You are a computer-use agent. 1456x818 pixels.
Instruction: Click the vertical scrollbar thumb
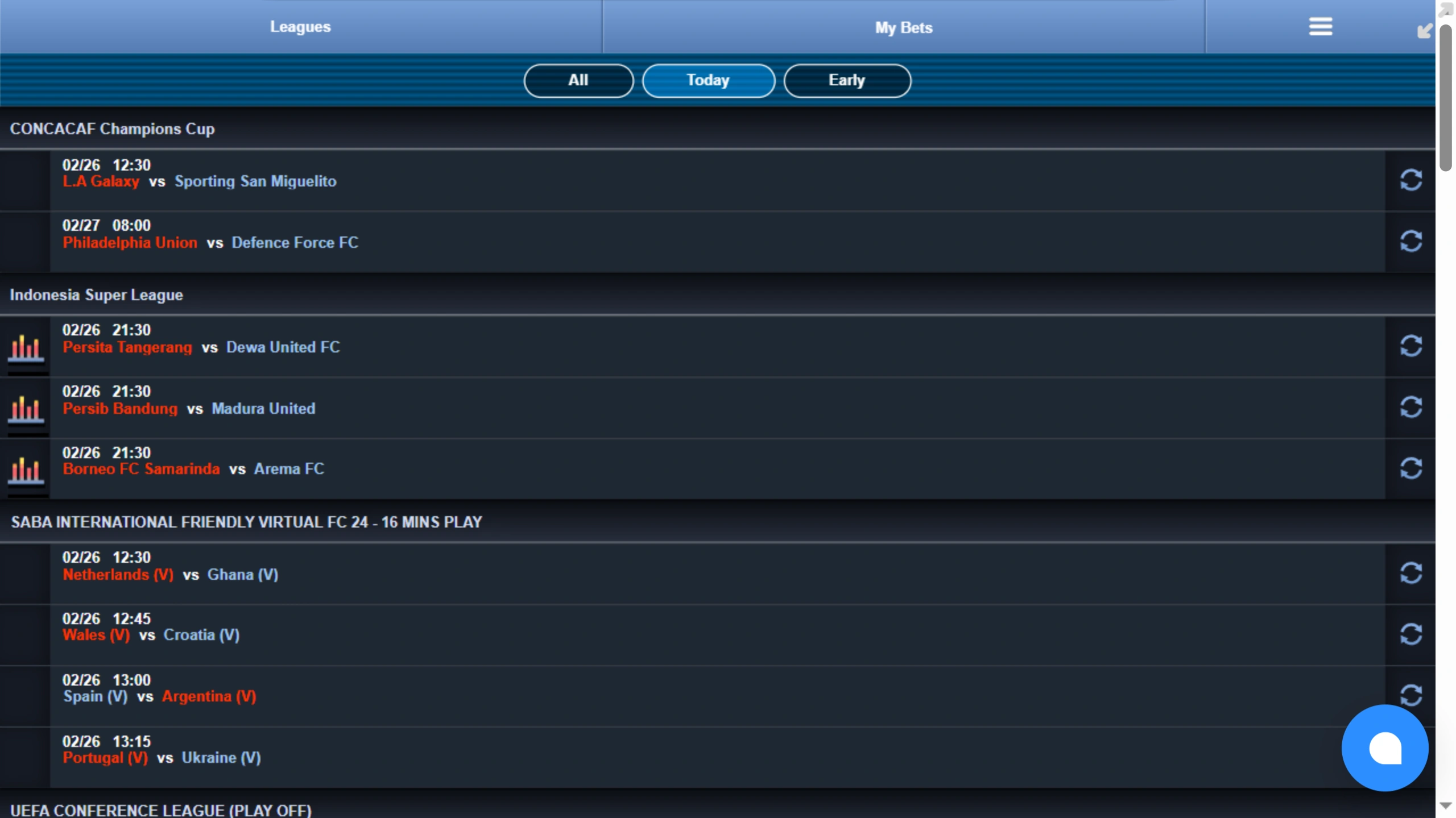(x=1445, y=97)
